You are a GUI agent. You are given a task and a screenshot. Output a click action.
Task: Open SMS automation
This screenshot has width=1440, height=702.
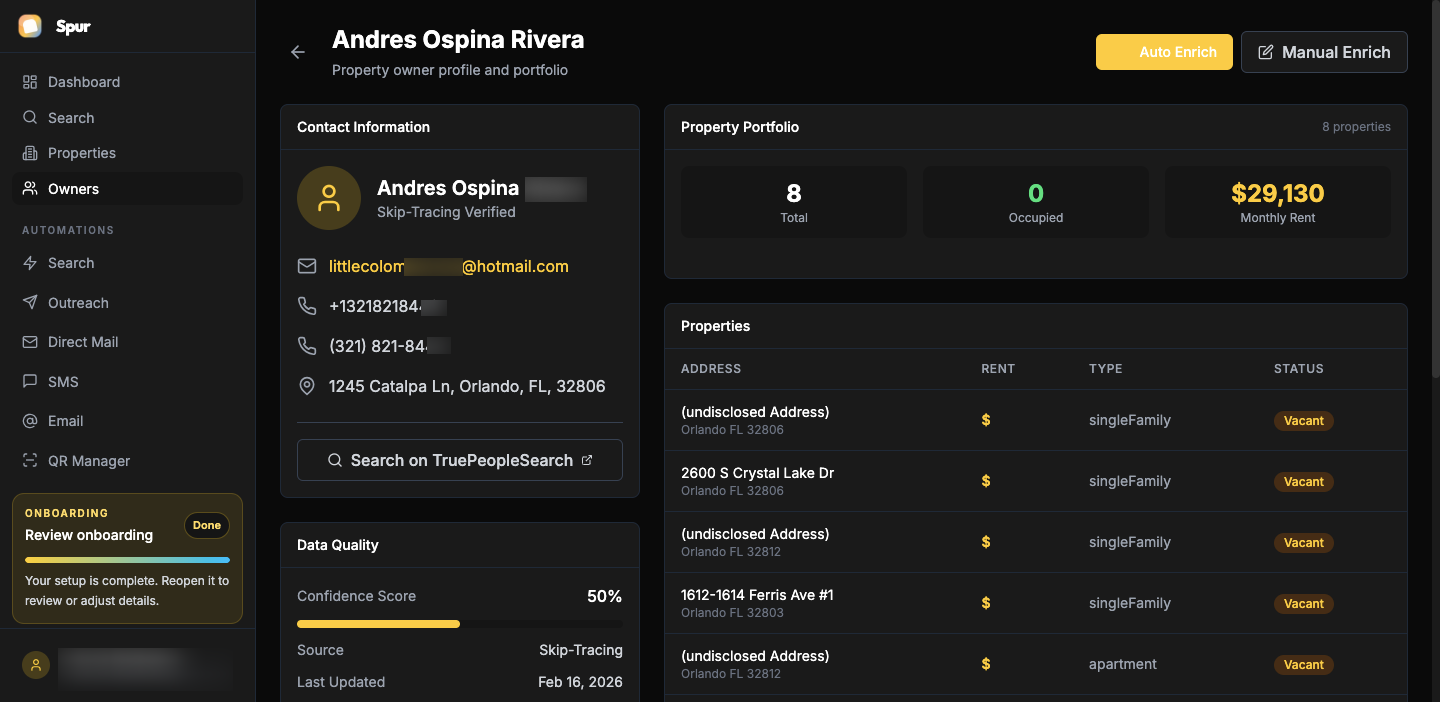coord(127,382)
